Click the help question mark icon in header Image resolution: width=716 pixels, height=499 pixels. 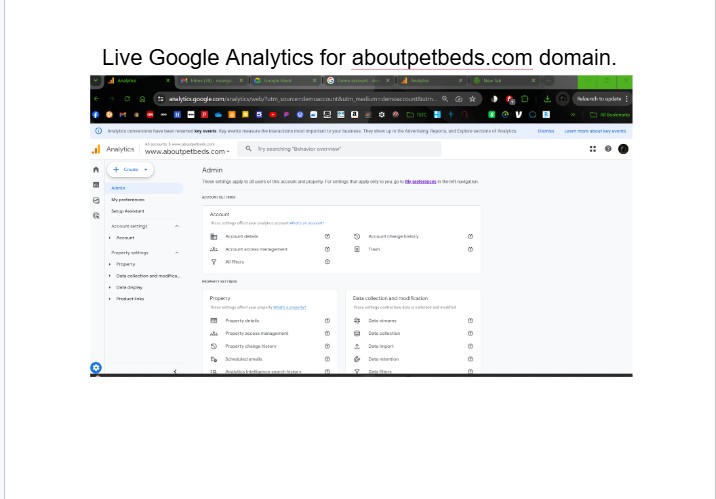point(608,149)
